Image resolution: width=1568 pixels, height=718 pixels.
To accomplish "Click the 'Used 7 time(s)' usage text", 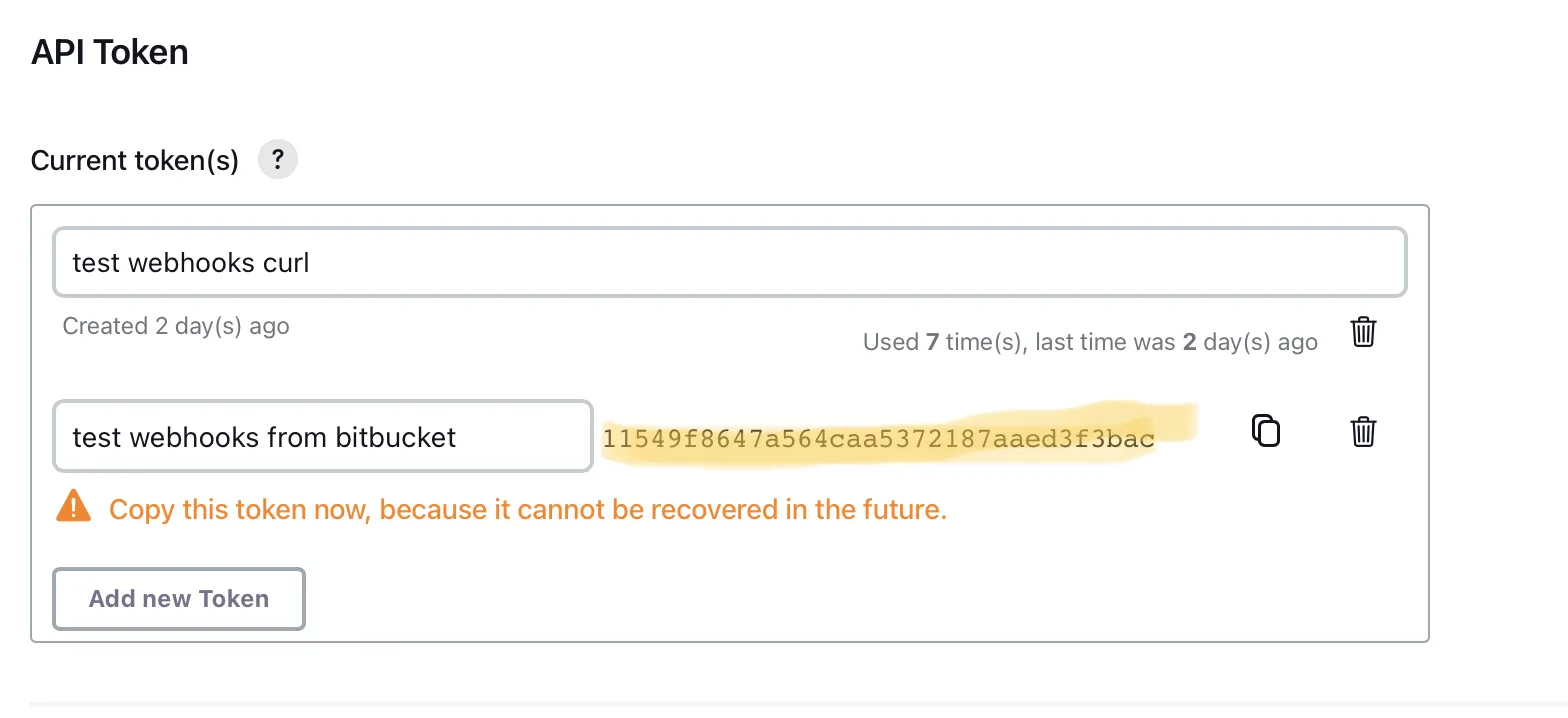I will tap(943, 342).
